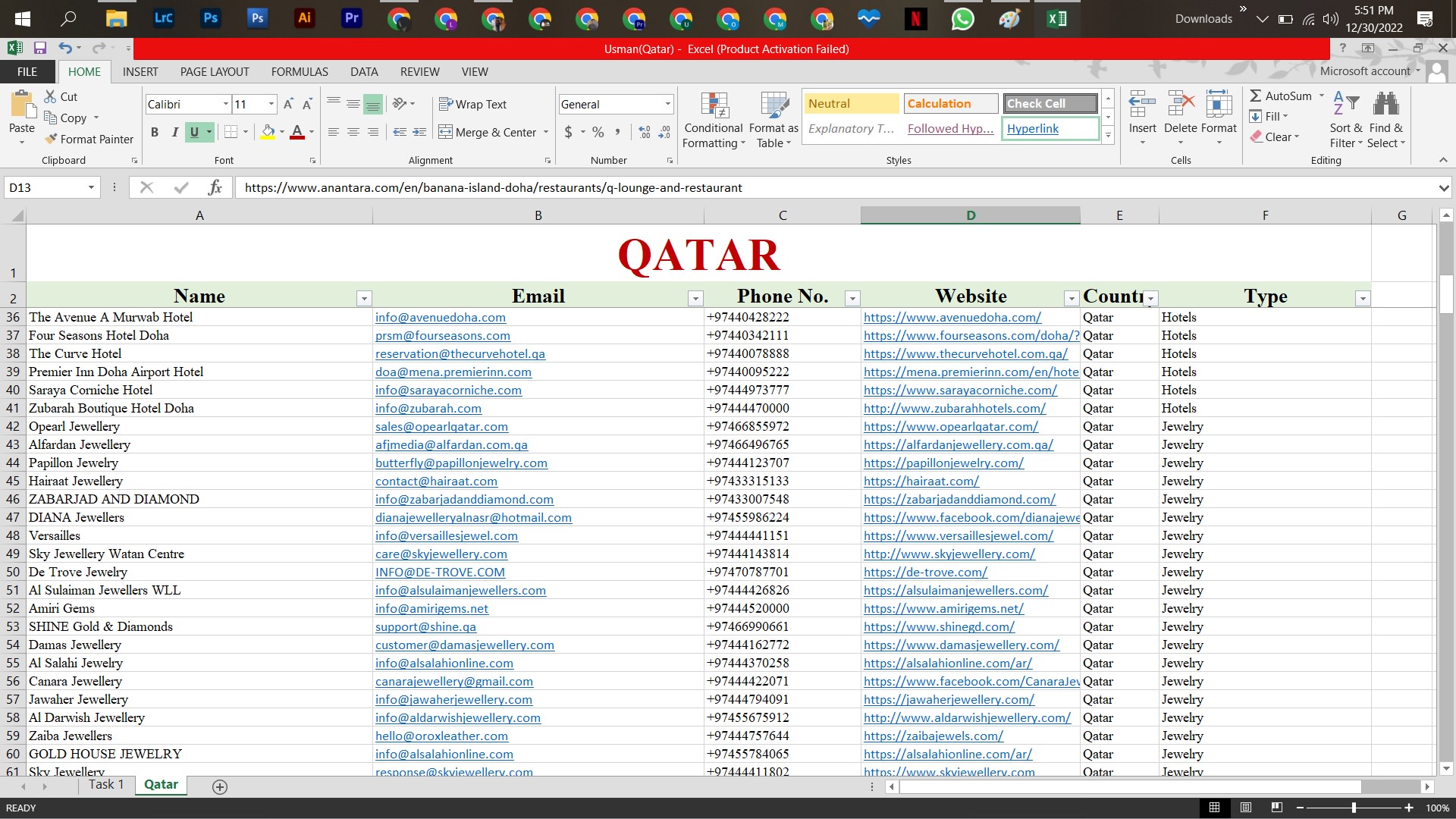Select Normal view in status bar

pos(1214,808)
